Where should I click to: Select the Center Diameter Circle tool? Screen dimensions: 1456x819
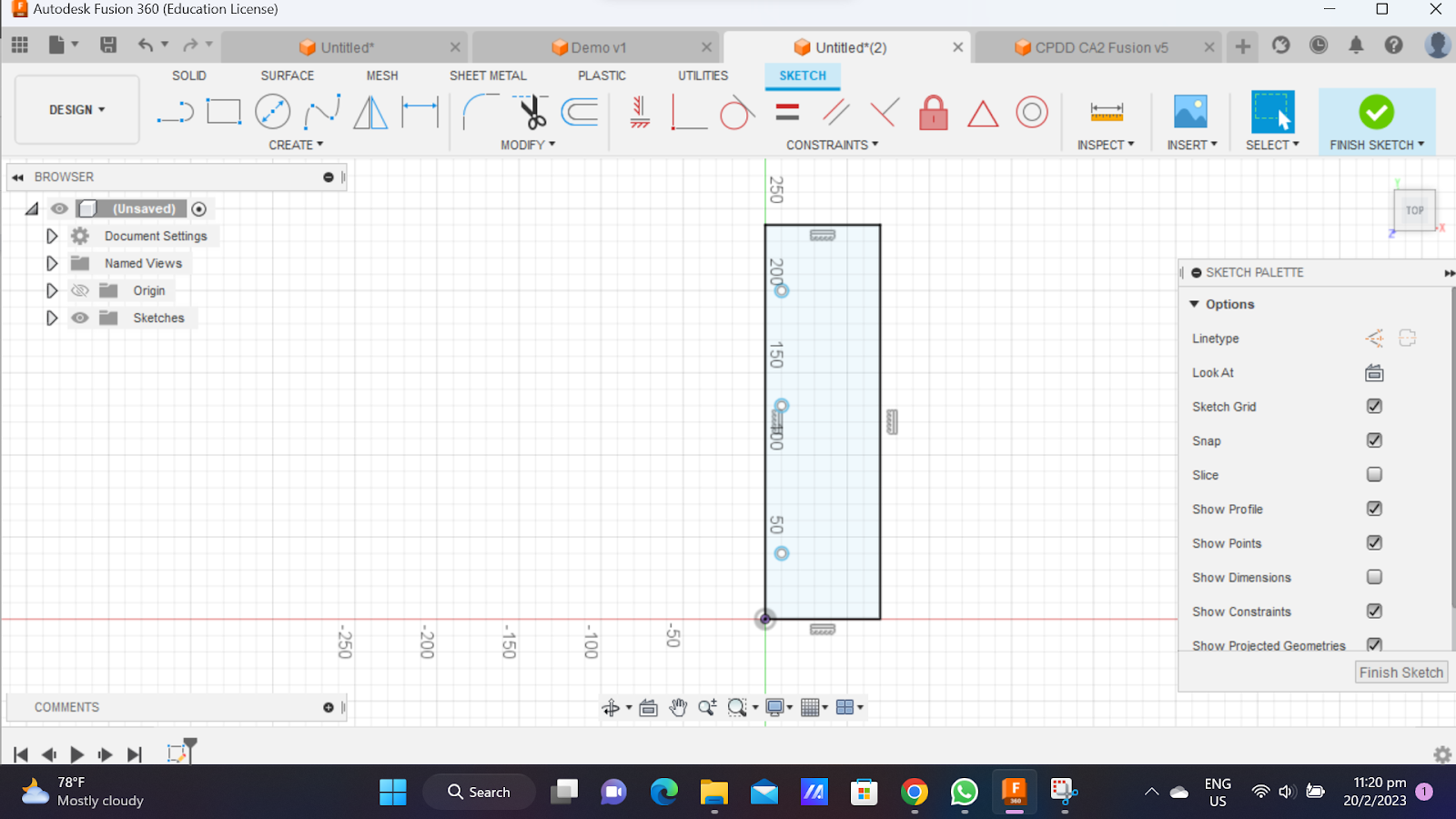pyautogui.click(x=272, y=112)
